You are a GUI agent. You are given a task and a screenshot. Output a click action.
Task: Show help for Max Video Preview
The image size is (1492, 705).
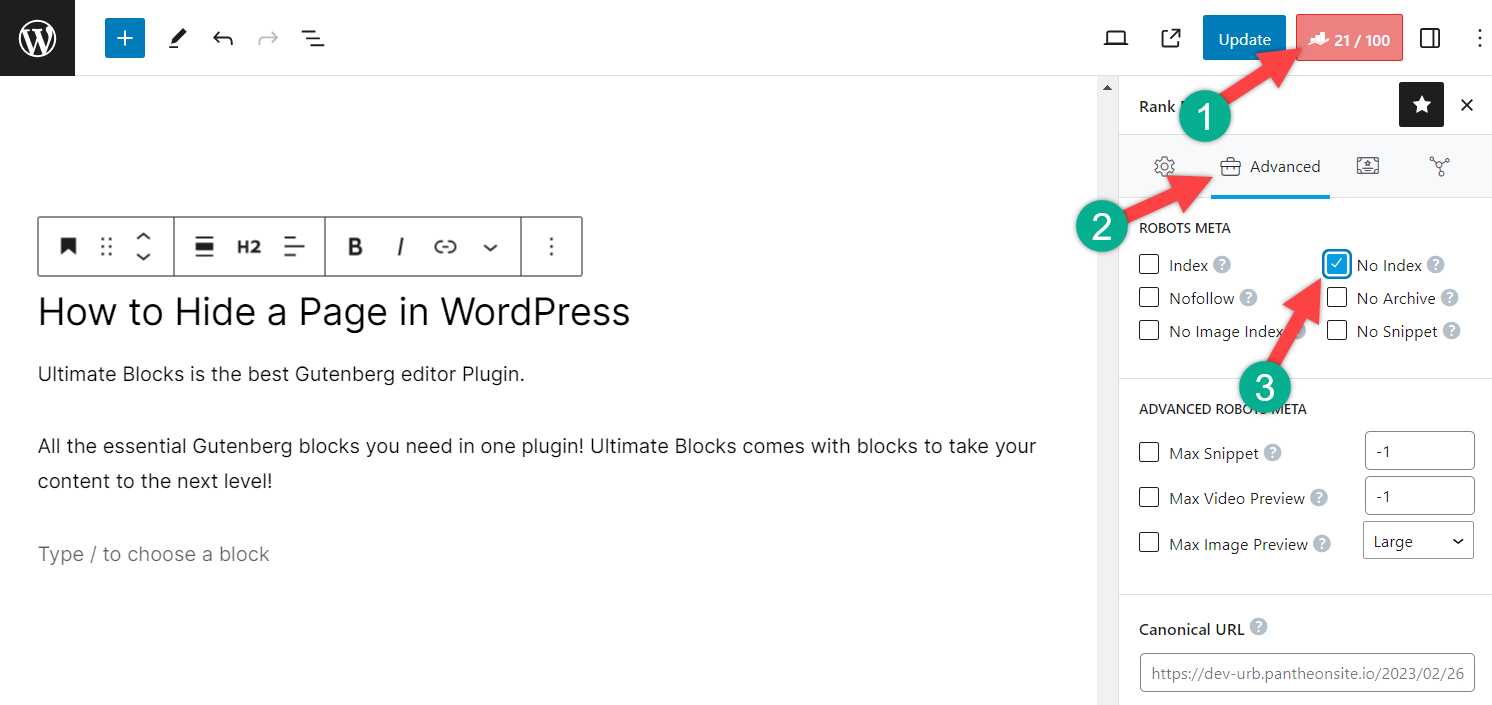point(1319,498)
